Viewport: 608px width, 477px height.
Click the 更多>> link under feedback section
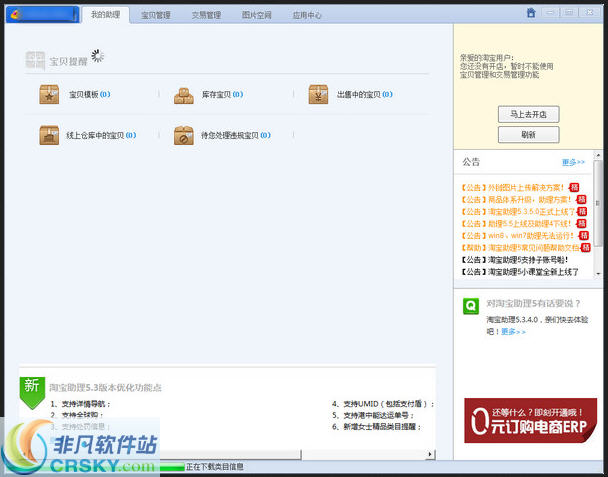(x=513, y=332)
